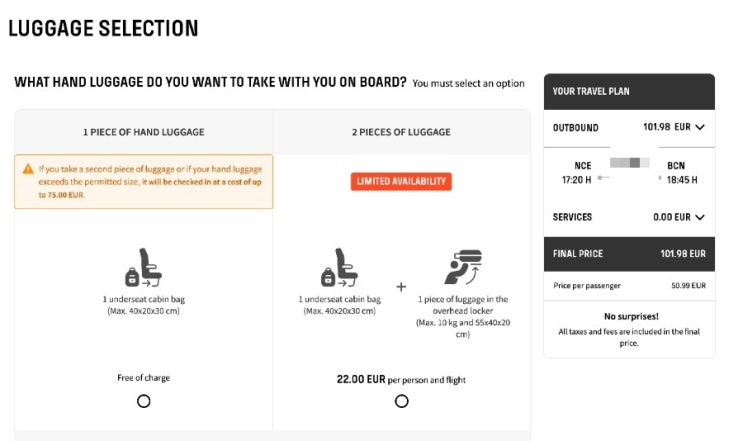This screenshot has height=441, width=743.
Task: Click the orange warning triangle icon
Action: [30, 170]
